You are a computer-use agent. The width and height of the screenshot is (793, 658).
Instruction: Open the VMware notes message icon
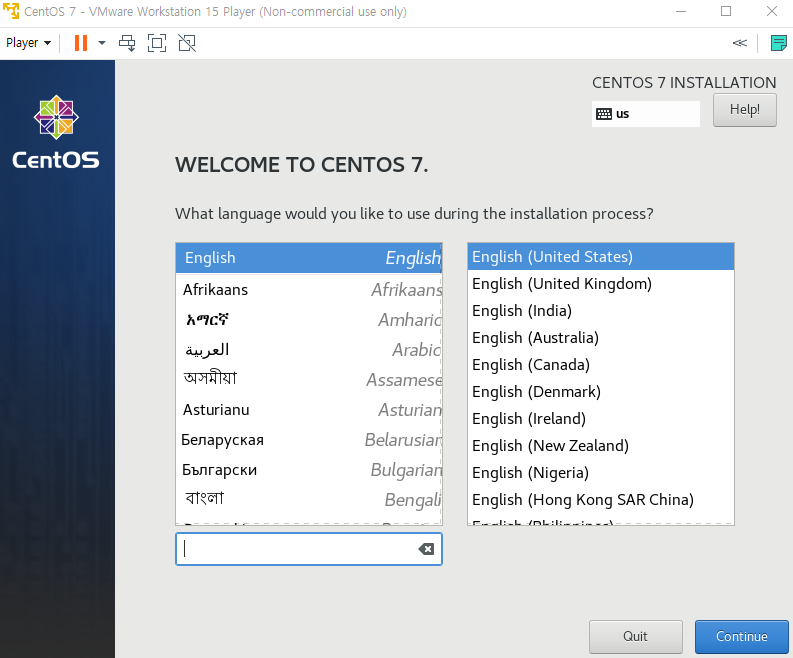[x=778, y=43]
